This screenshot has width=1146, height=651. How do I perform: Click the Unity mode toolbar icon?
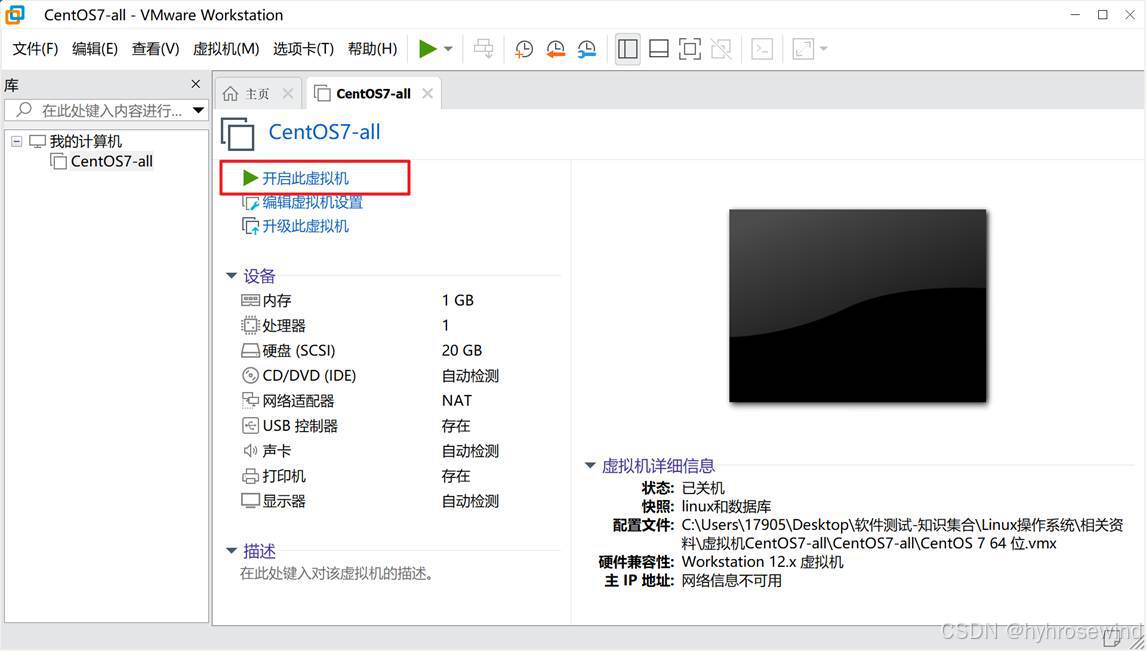721,49
